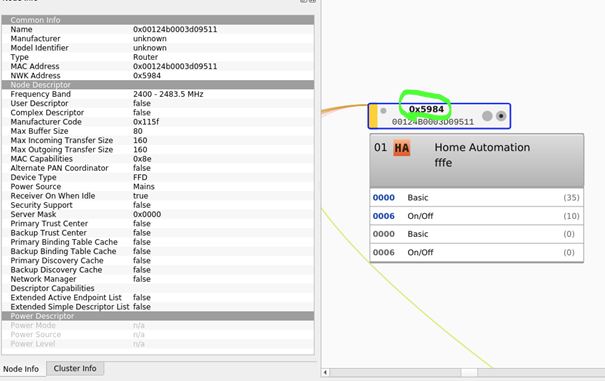
Task: Click the Common Info section header
Action: click(x=158, y=20)
